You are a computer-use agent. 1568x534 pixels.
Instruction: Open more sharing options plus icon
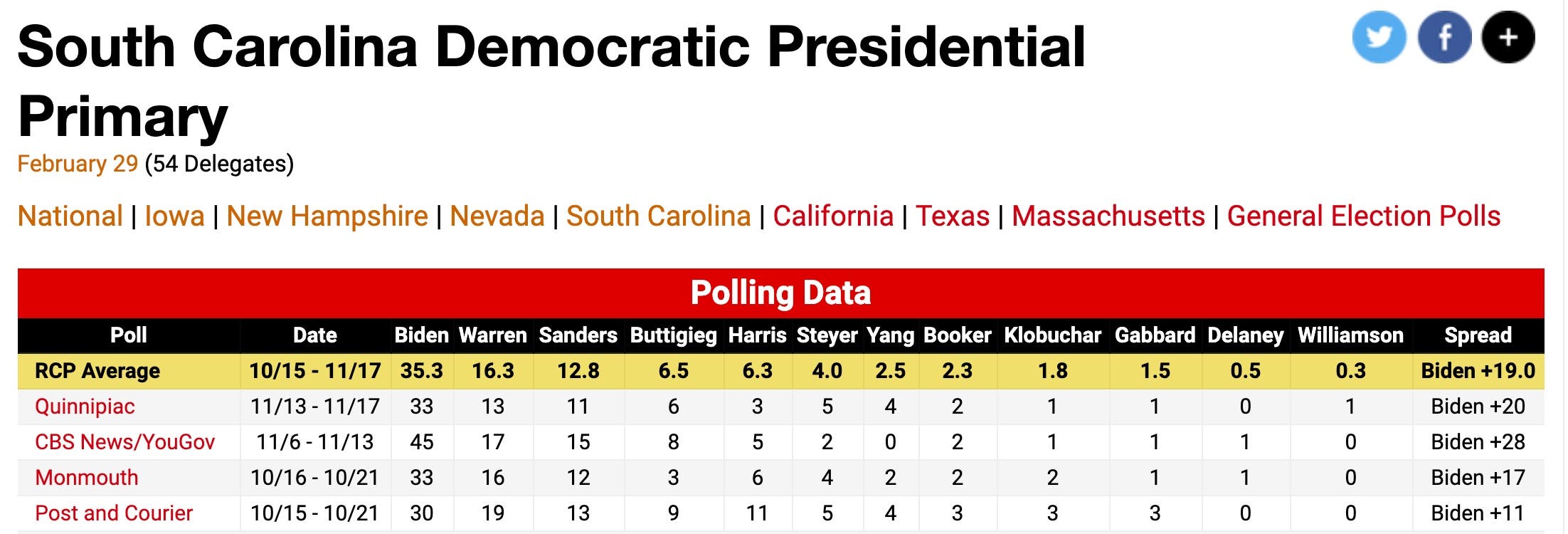(x=1508, y=37)
